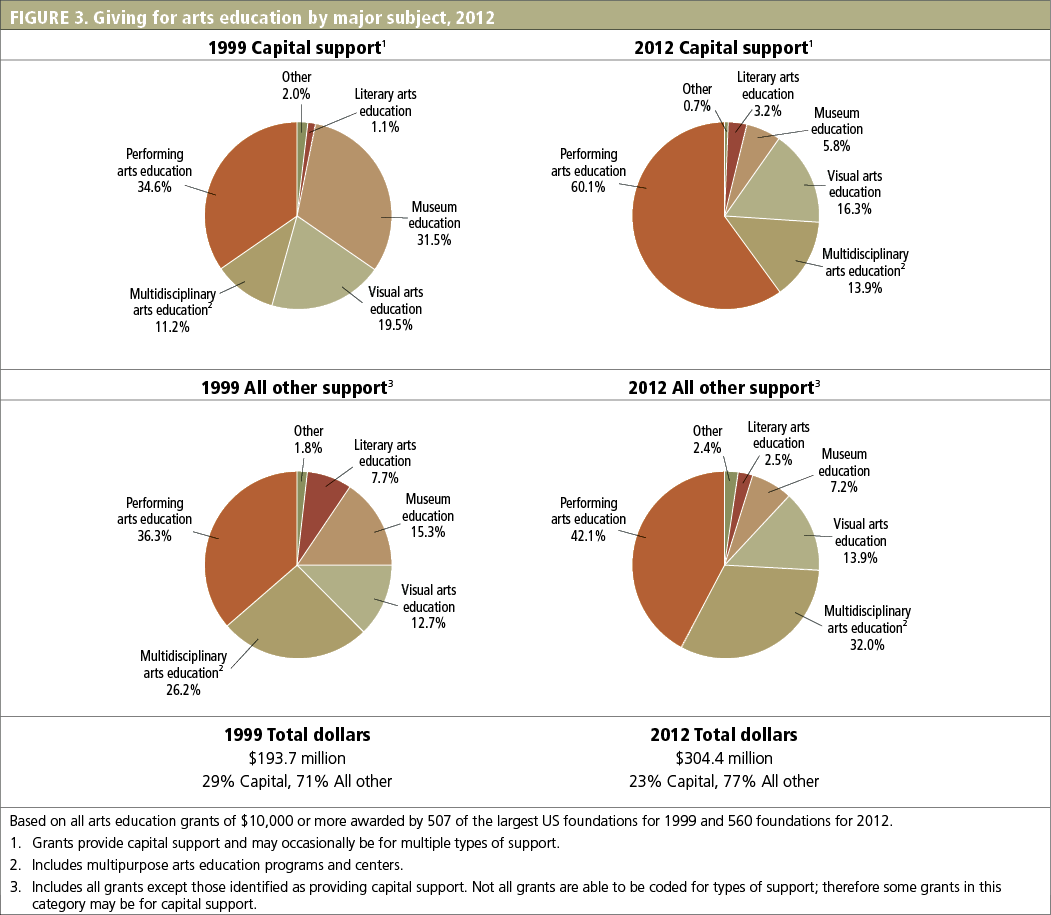Click '29% Capital, 71% All other' text
Image resolution: width=1051 pixels, height=915 pixels.
297,782
